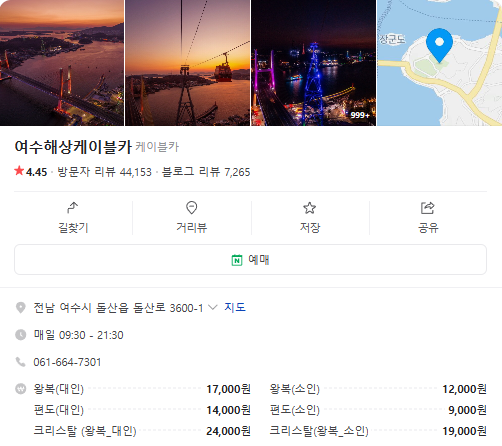Select the 편도(대인) price label
The image size is (502, 446).
[59, 410]
